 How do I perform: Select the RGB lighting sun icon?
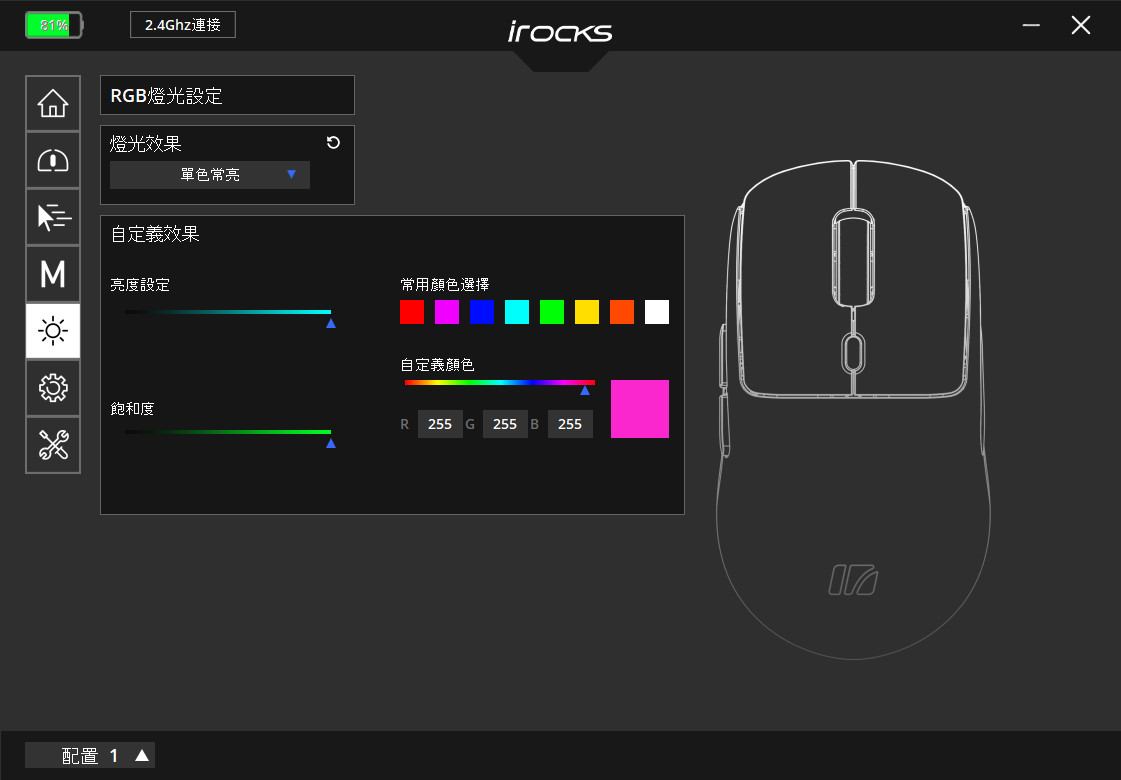(53, 331)
